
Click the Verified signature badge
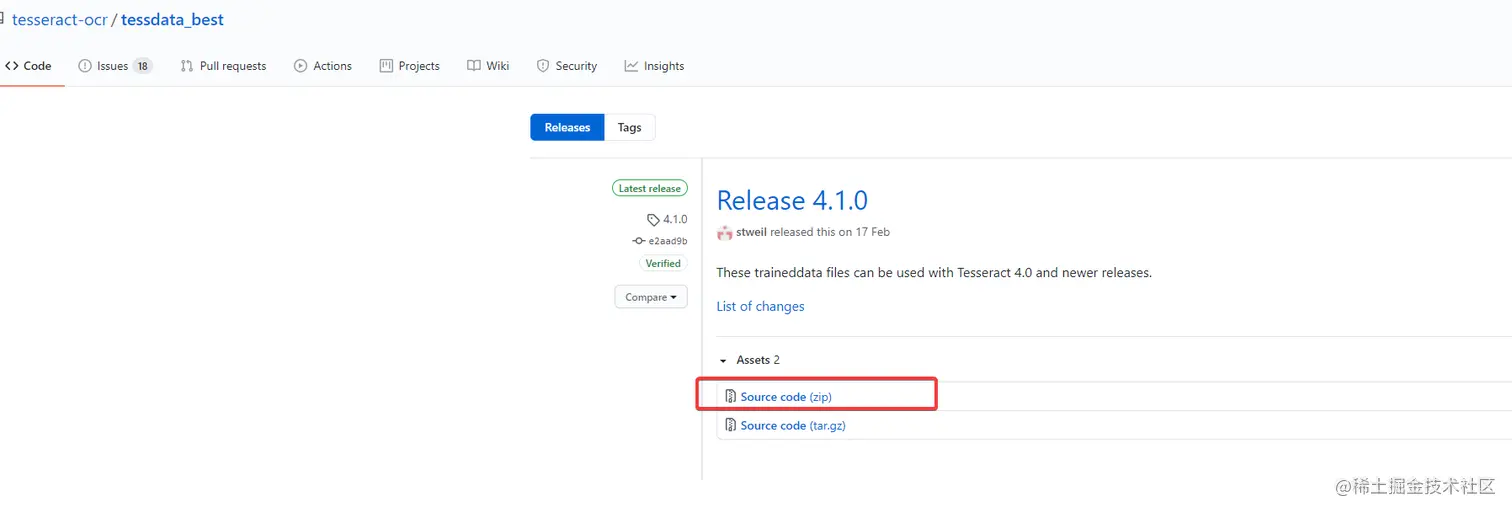(x=663, y=264)
